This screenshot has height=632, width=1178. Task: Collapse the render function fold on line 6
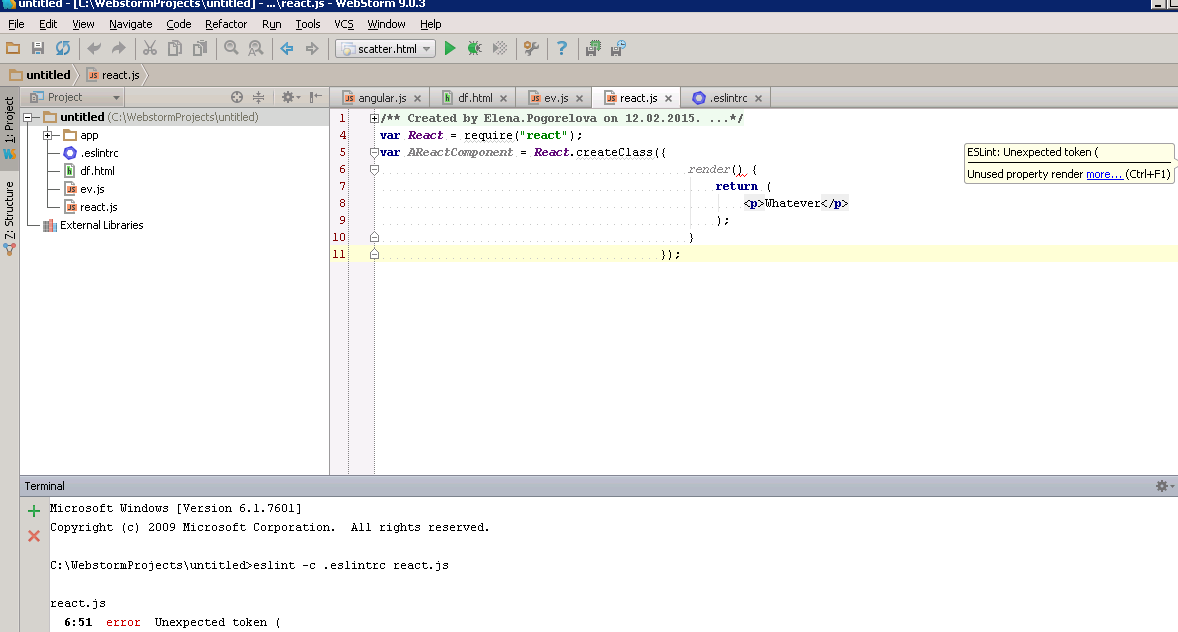pos(374,170)
